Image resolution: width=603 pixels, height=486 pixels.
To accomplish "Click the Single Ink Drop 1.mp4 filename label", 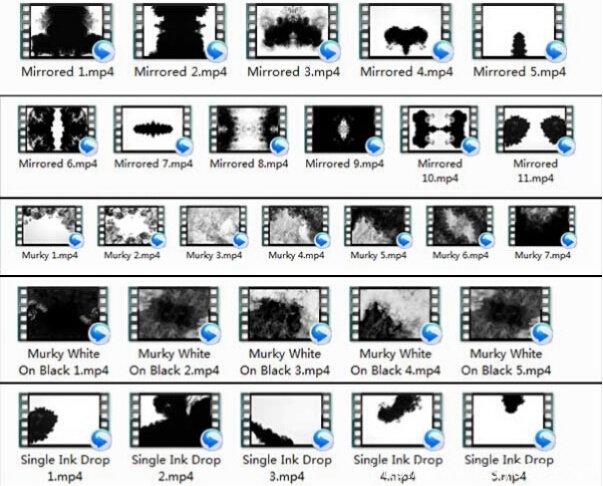I will (x=65, y=467).
